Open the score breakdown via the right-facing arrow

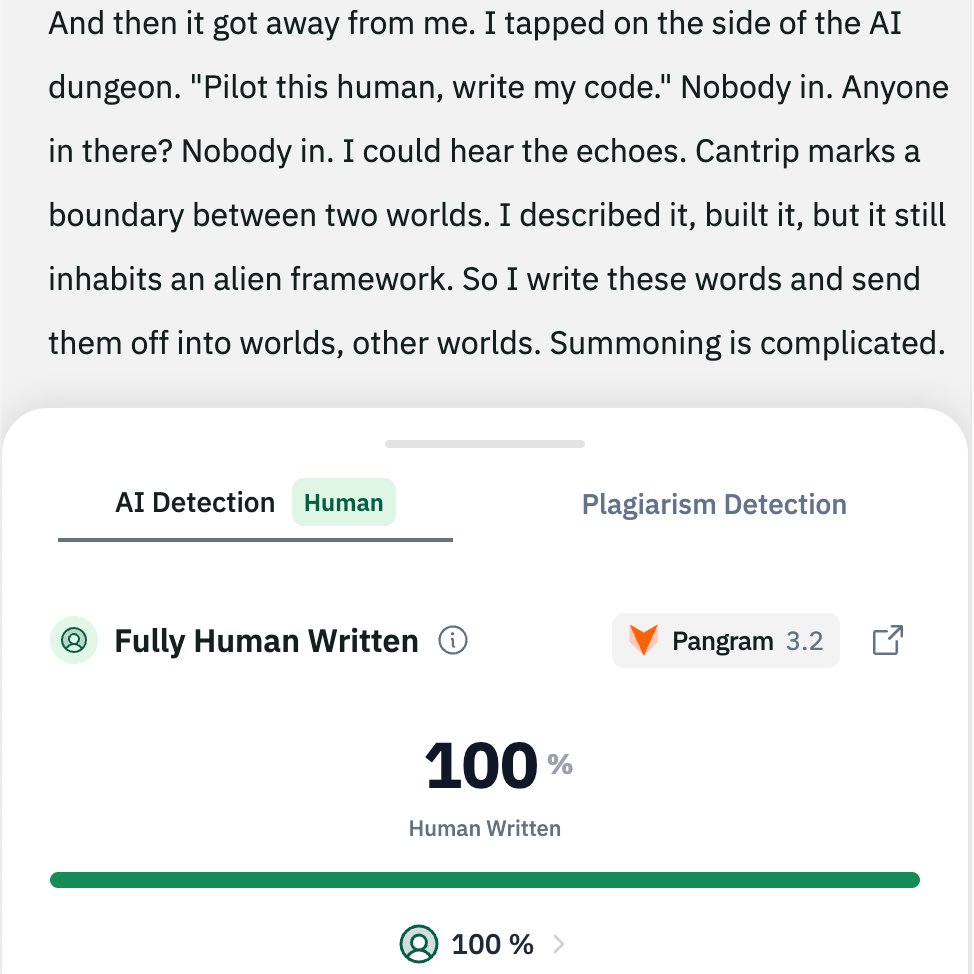[560, 944]
